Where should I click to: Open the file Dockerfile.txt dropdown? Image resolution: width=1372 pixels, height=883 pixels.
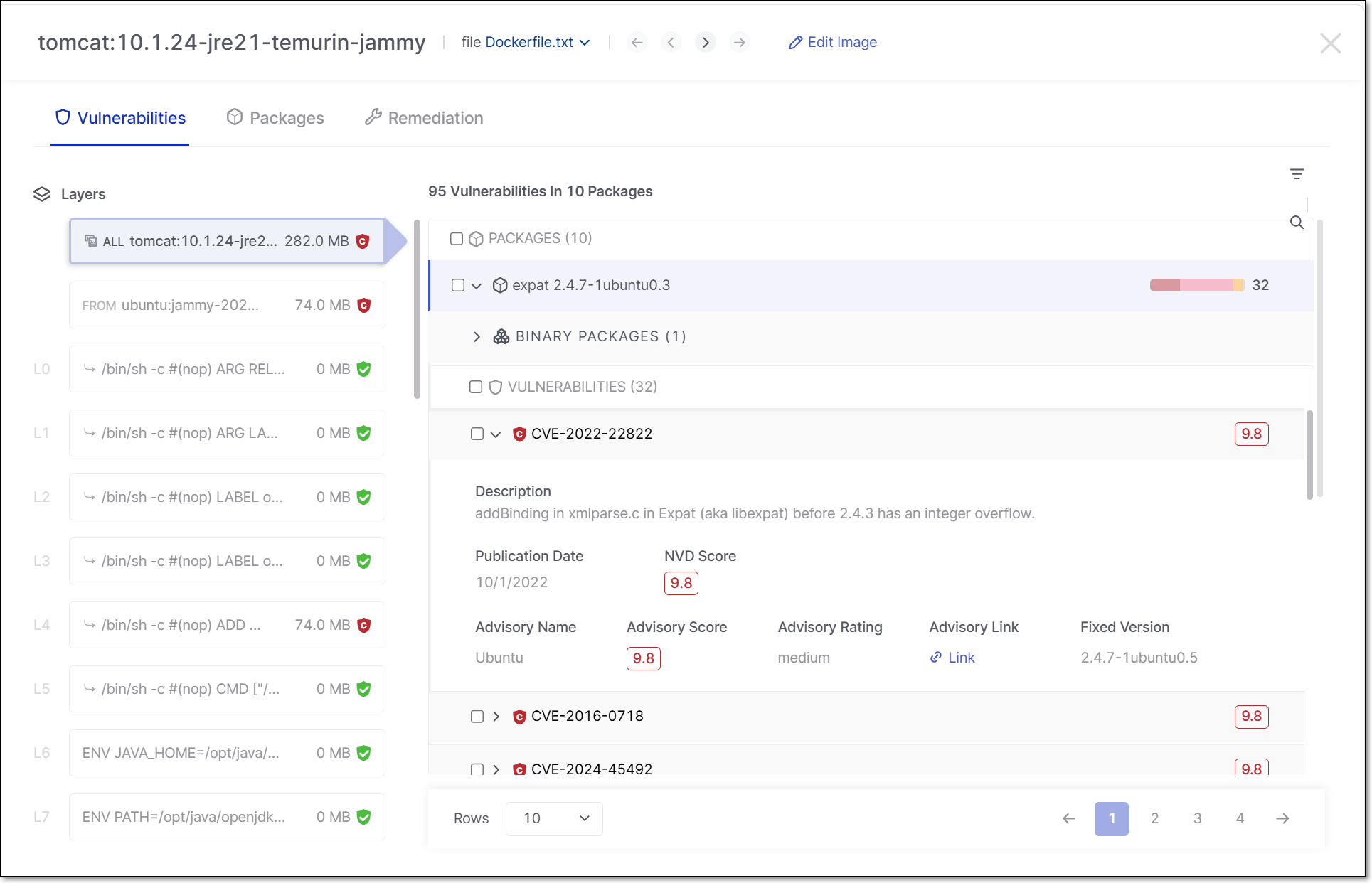[x=537, y=43]
